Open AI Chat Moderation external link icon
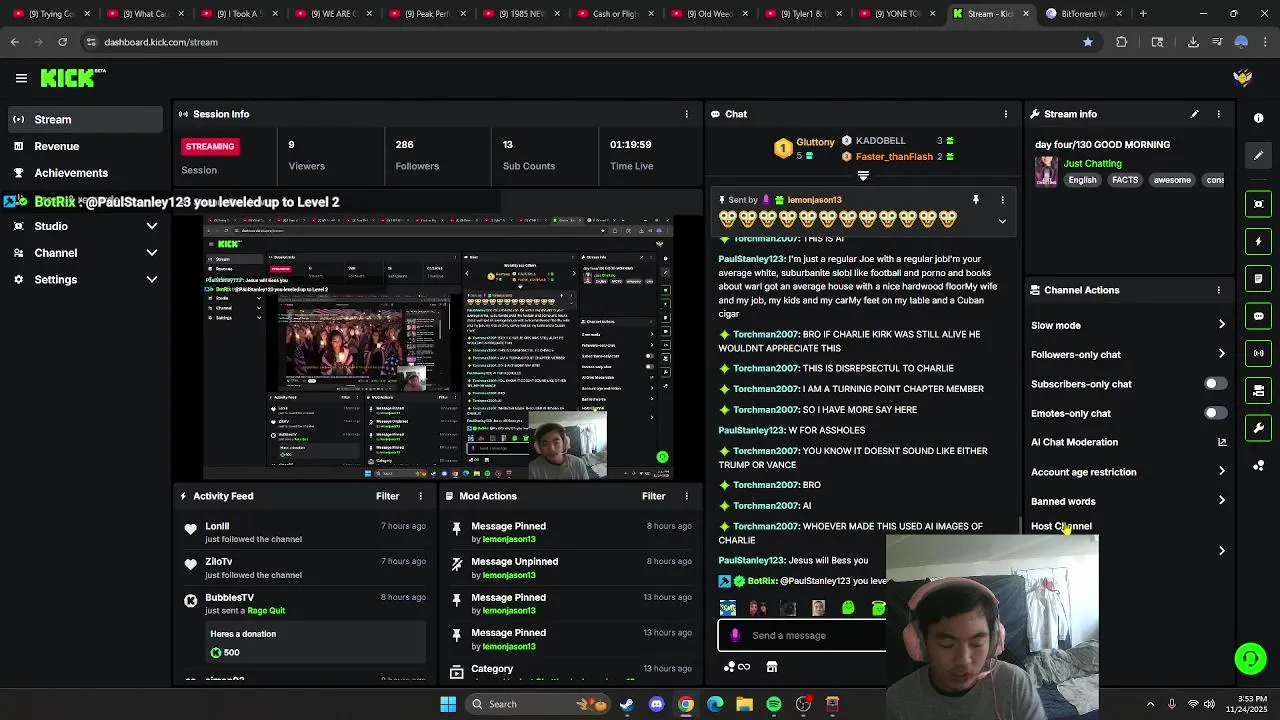The image size is (1280, 720). [1221, 442]
